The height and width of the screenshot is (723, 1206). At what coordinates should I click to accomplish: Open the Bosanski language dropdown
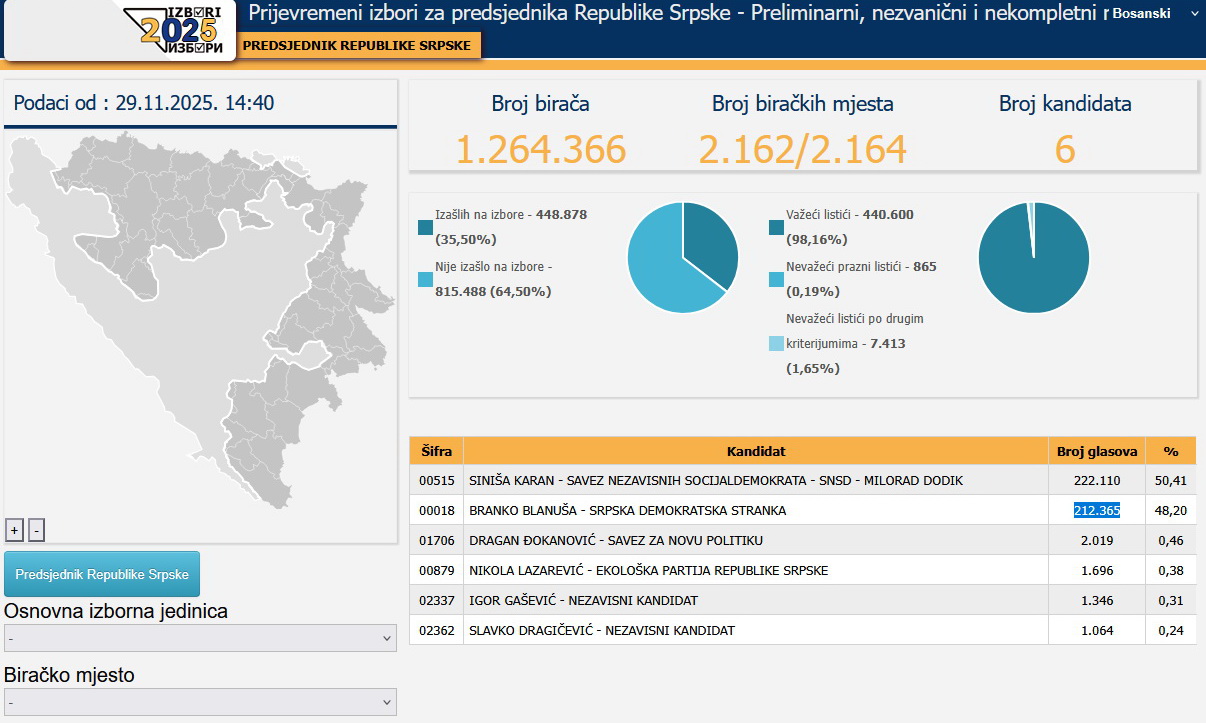click(1153, 14)
